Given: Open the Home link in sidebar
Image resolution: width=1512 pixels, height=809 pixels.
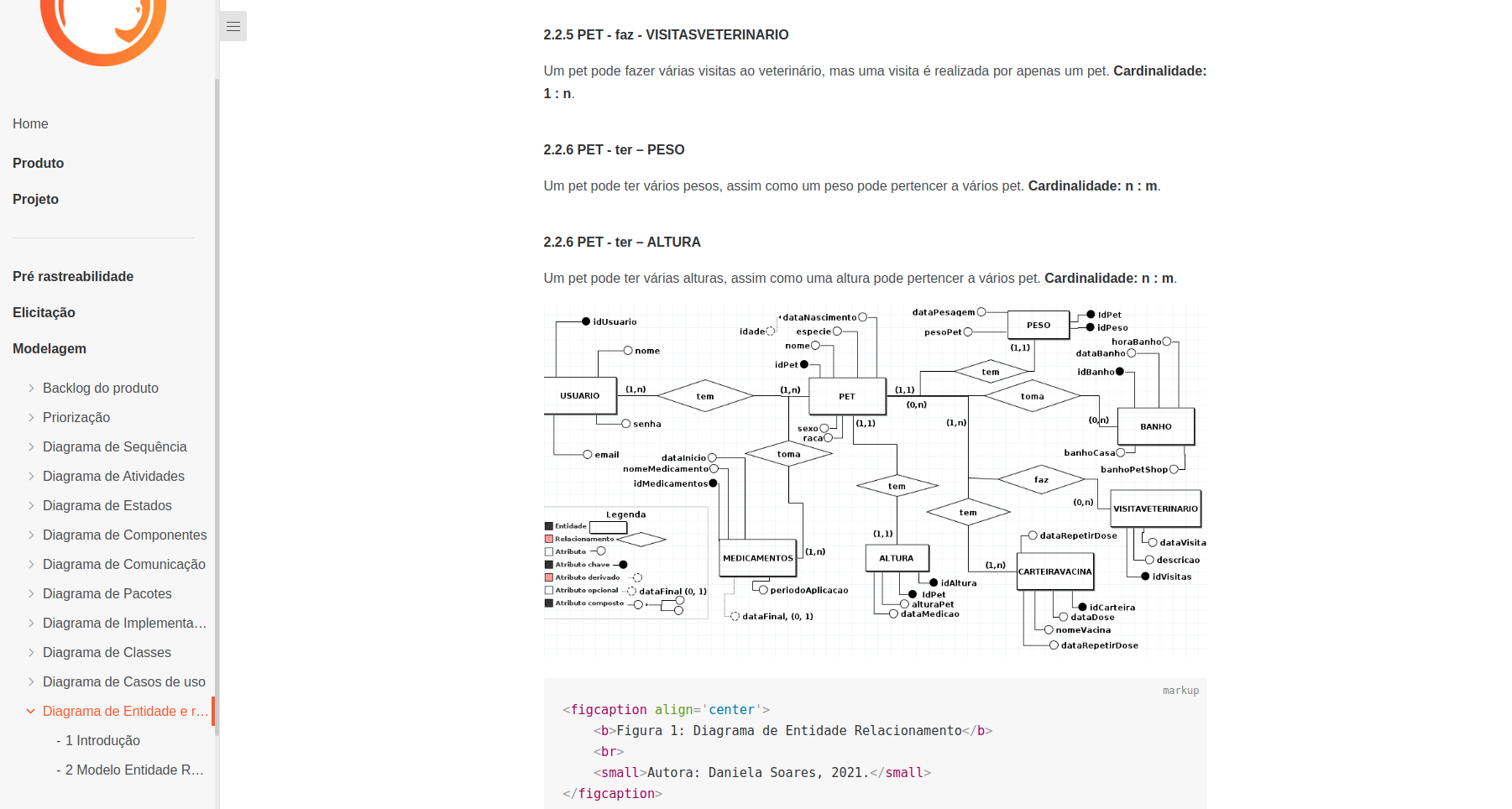Looking at the screenshot, I should point(30,123).
